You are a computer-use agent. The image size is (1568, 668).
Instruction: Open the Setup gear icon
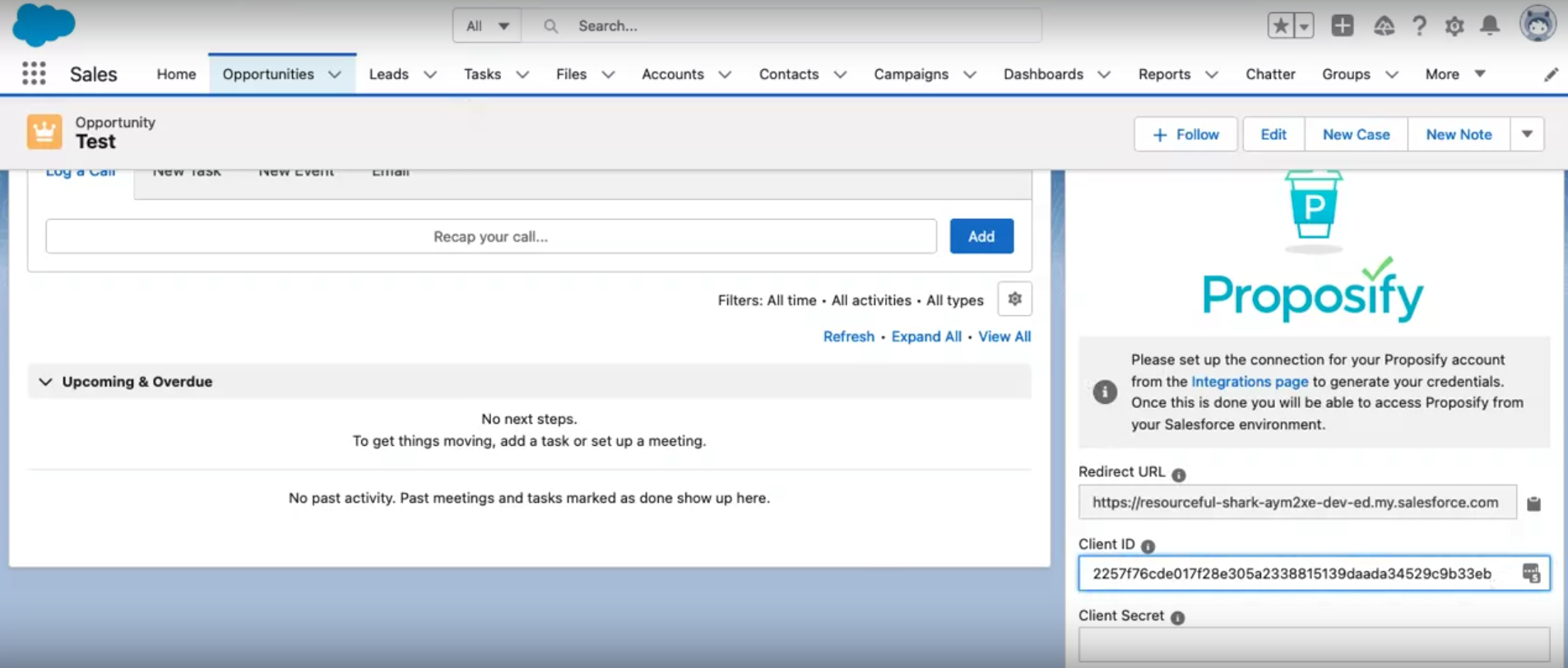[1454, 26]
